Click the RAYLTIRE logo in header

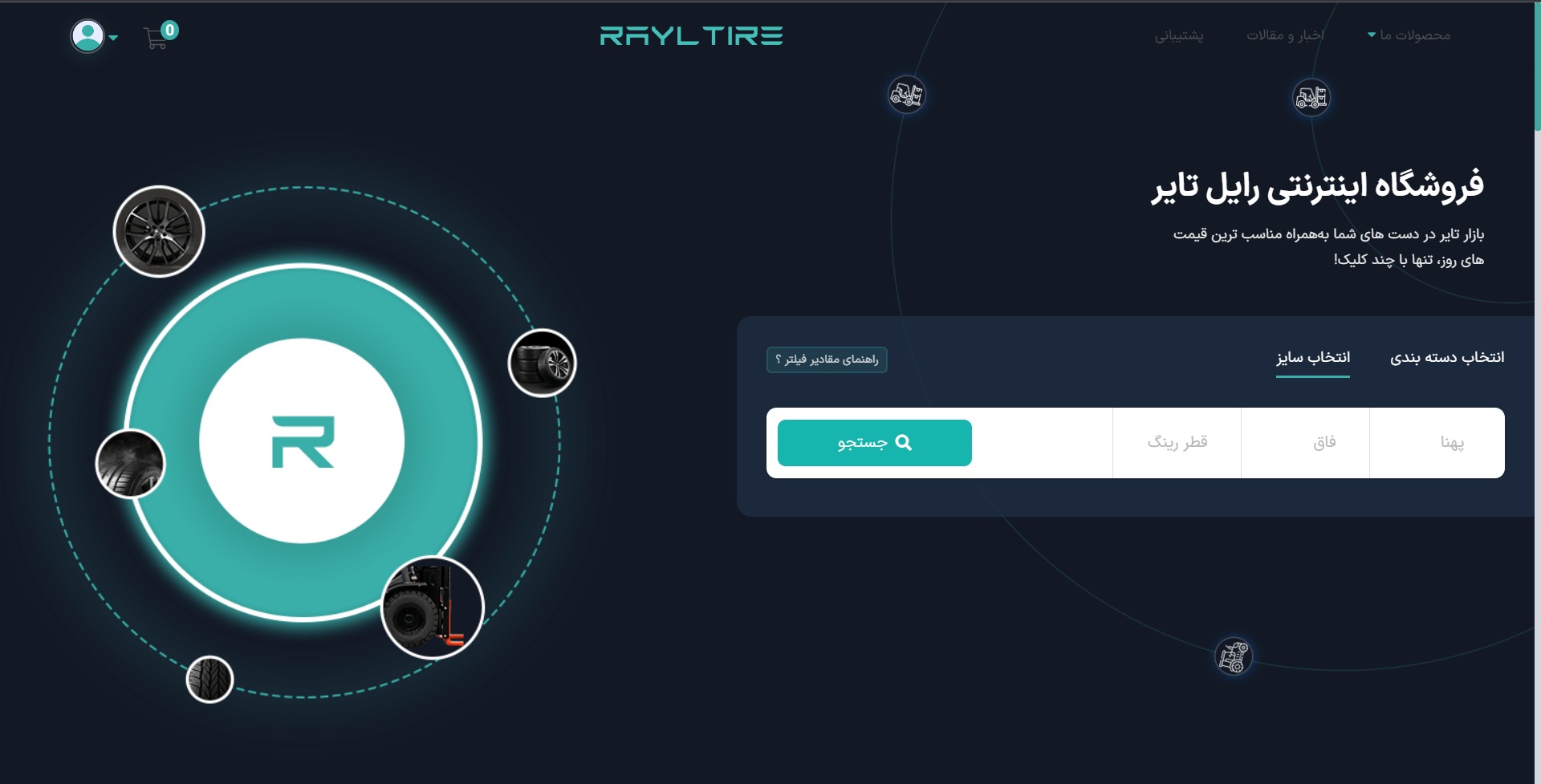(x=691, y=35)
